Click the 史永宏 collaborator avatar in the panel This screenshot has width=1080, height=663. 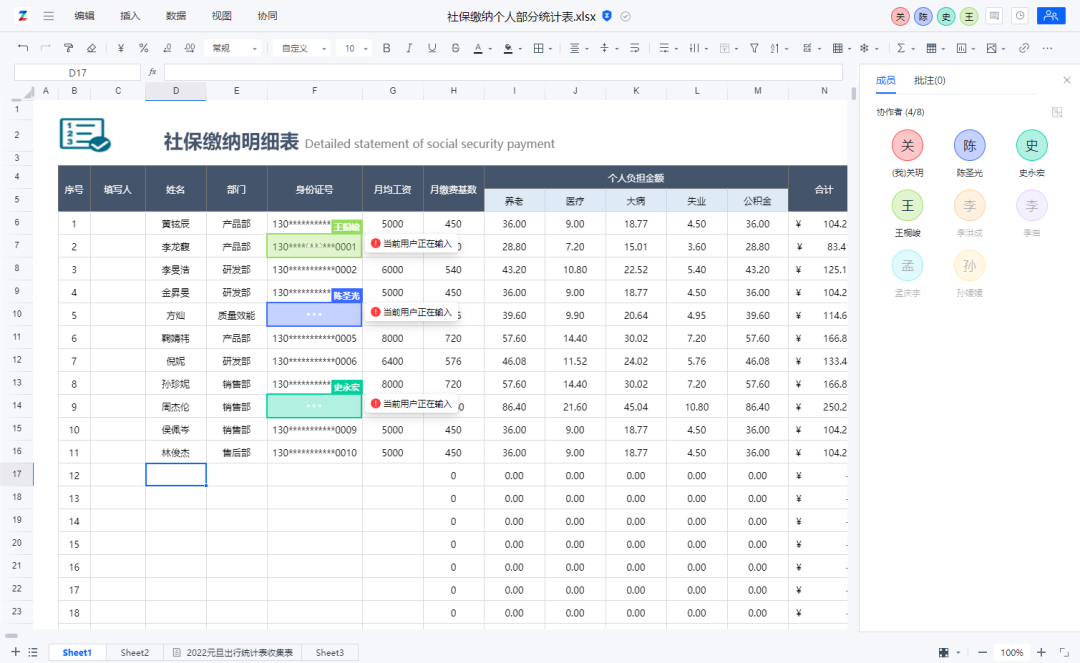[x=1031, y=145]
